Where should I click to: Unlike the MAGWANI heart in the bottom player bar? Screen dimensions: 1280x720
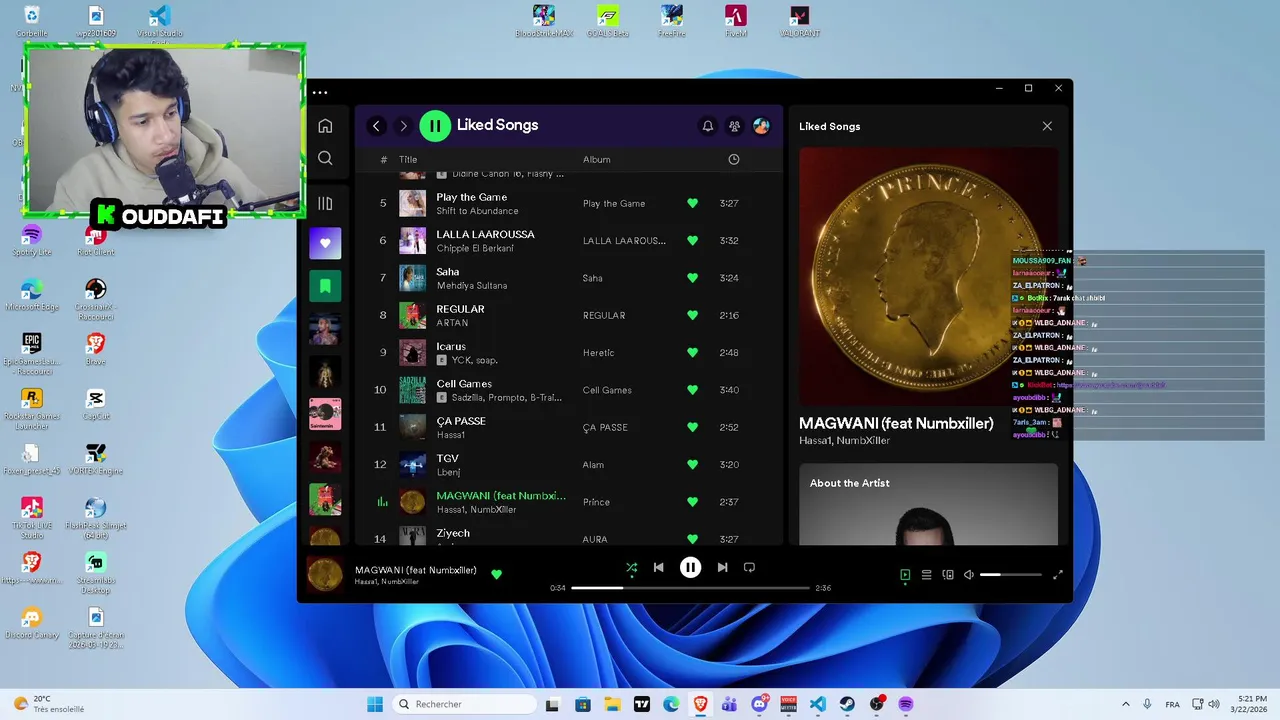496,574
